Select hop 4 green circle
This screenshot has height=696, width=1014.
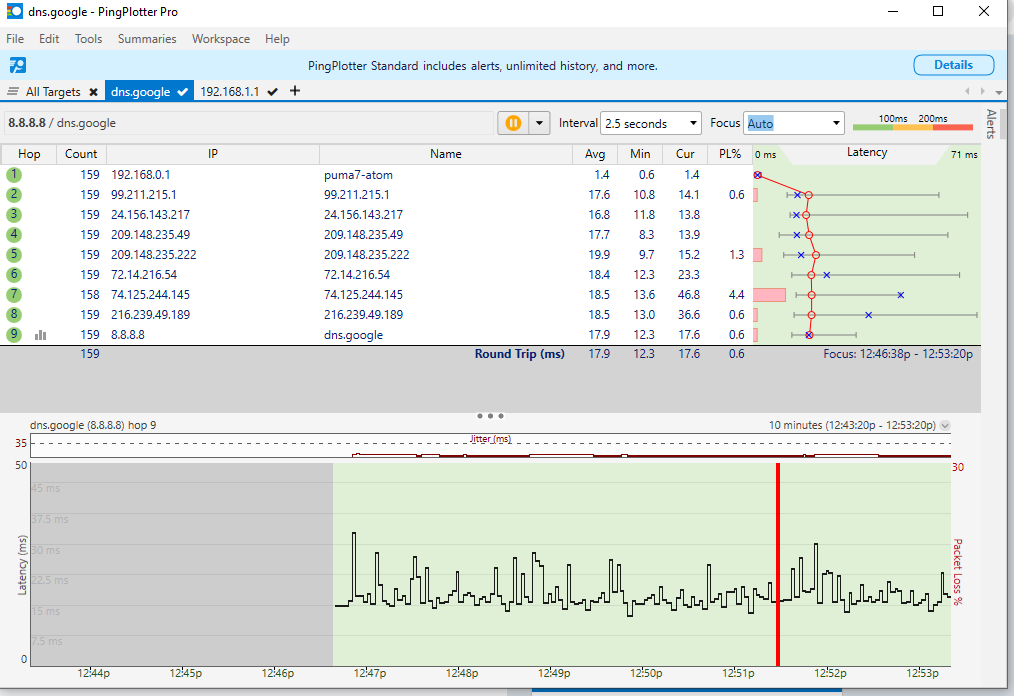coord(14,235)
